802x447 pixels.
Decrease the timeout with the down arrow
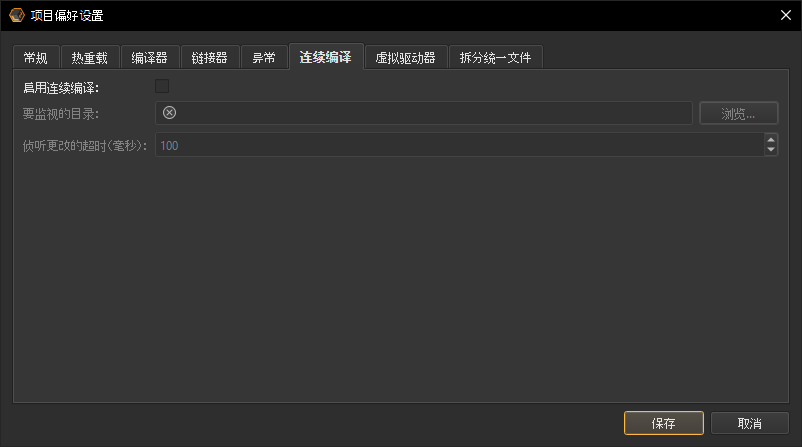click(771, 150)
